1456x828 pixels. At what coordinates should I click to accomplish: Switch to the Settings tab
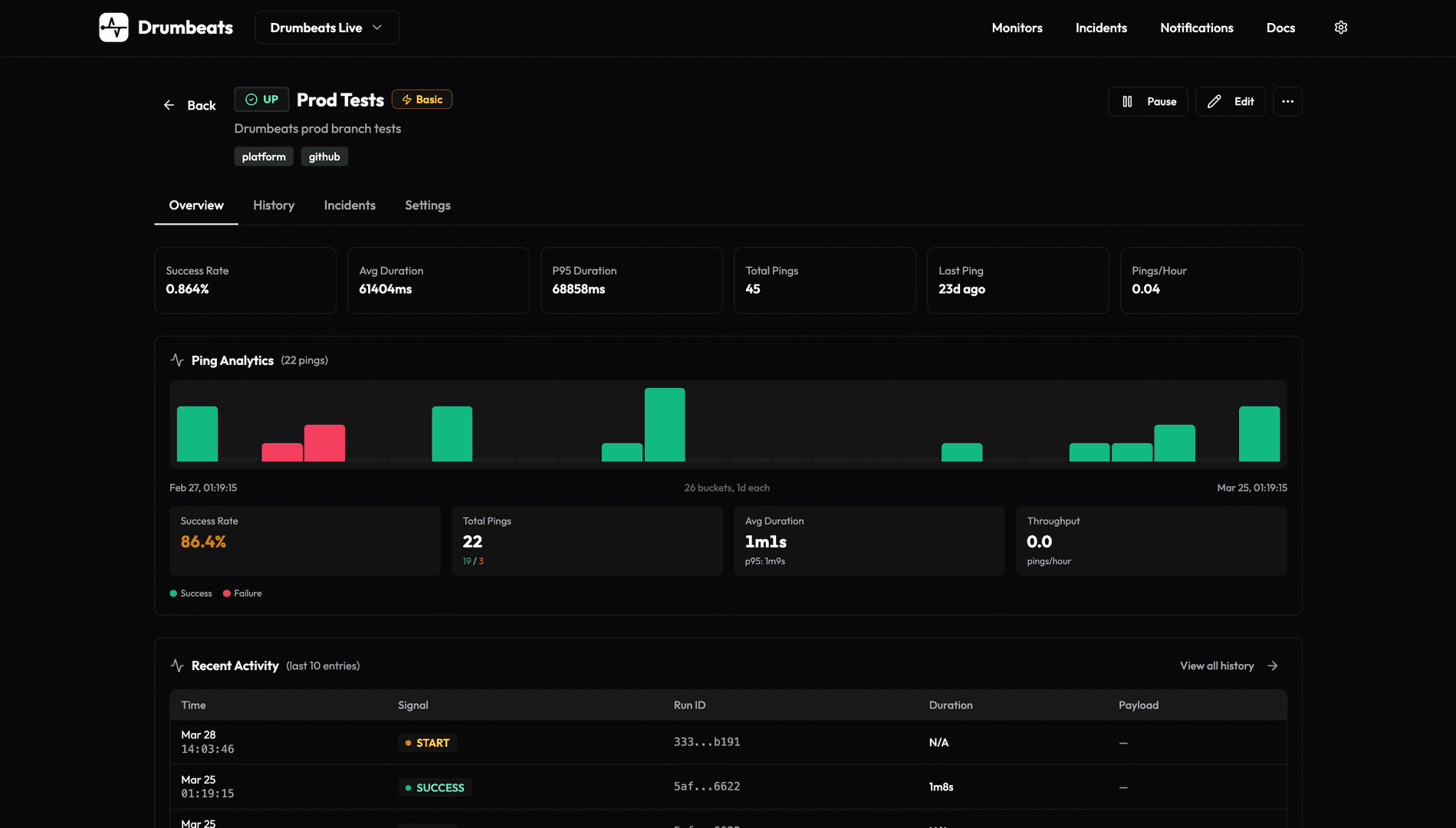click(428, 205)
